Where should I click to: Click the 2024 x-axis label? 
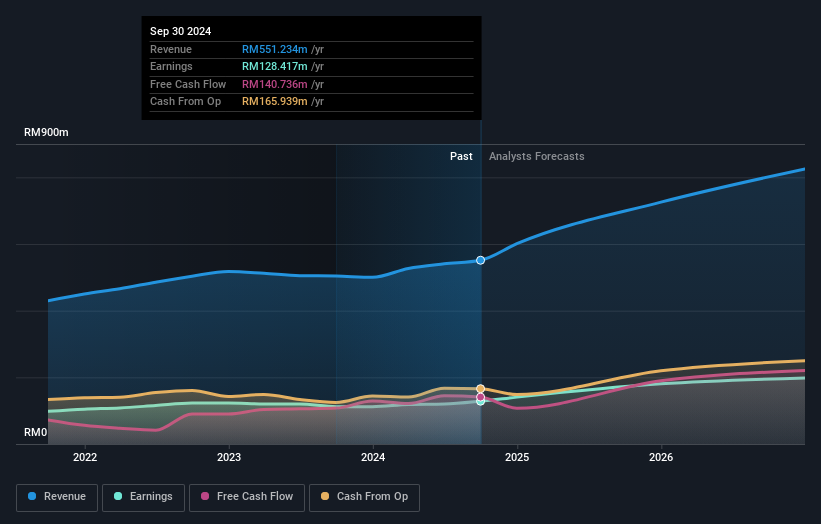pos(373,457)
